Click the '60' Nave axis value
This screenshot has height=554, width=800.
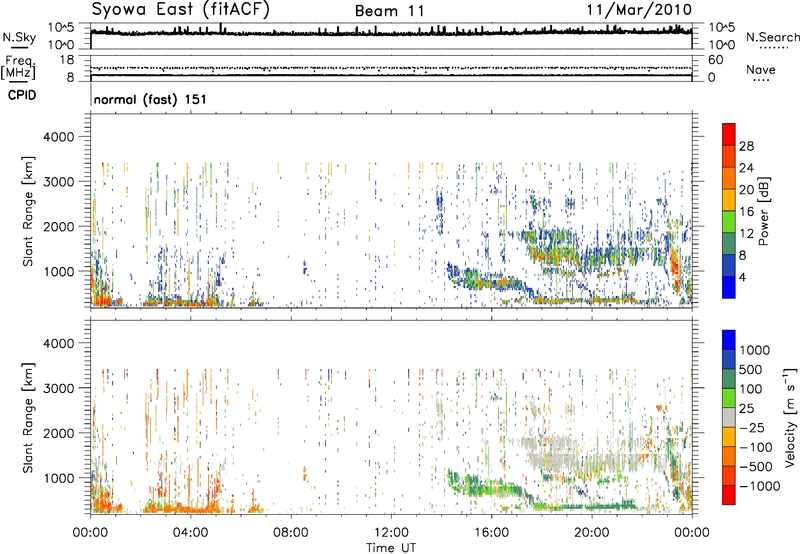tap(715, 60)
